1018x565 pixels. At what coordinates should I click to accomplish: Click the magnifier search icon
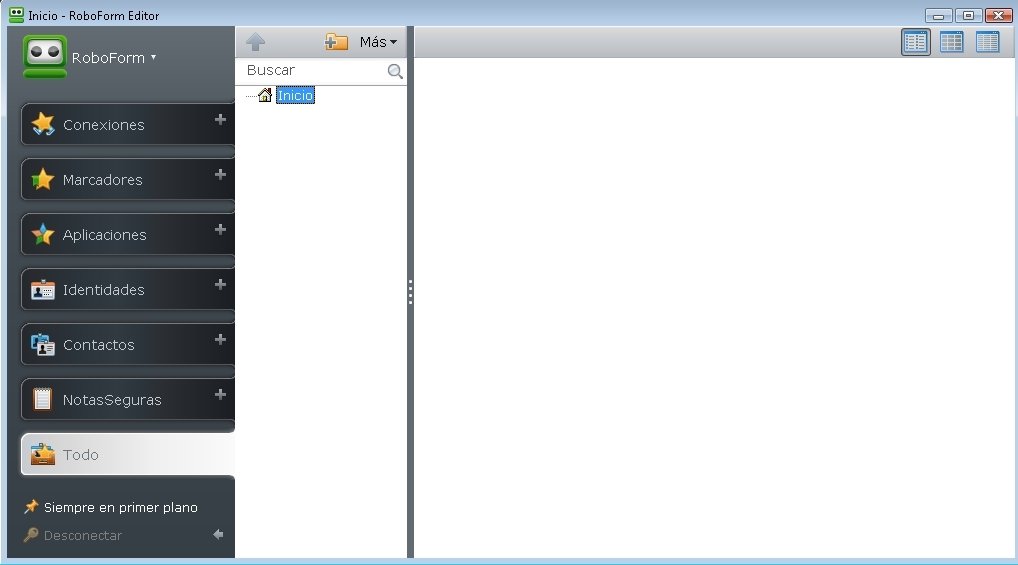395,71
